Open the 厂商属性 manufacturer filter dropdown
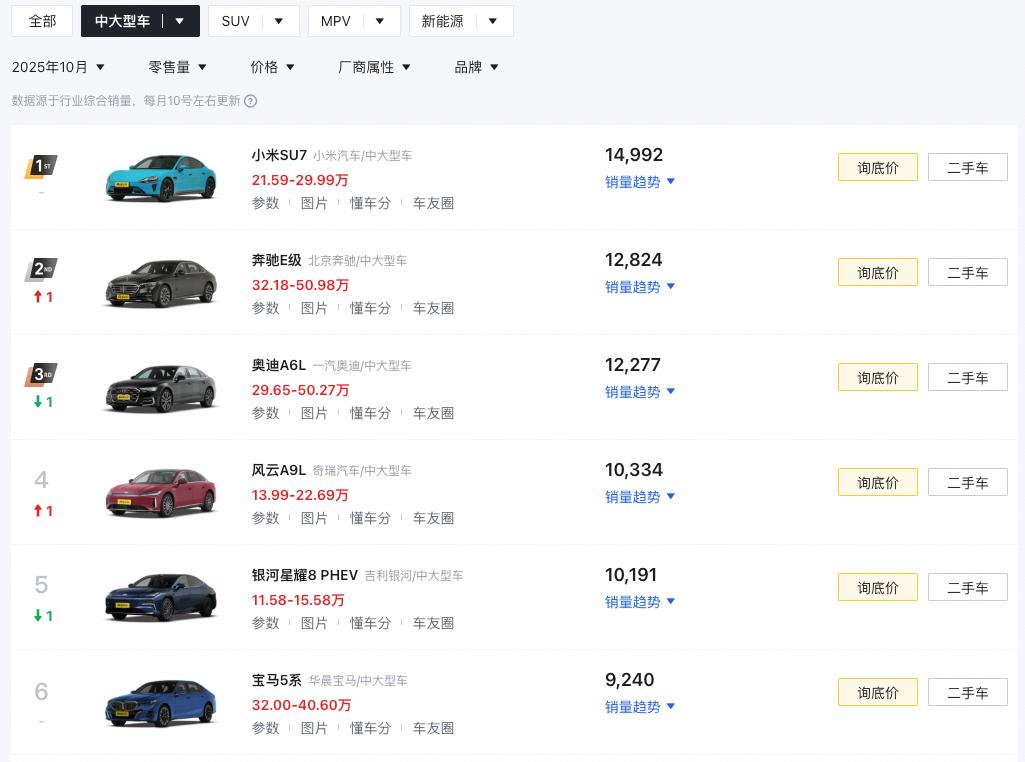1025x762 pixels. click(375, 67)
